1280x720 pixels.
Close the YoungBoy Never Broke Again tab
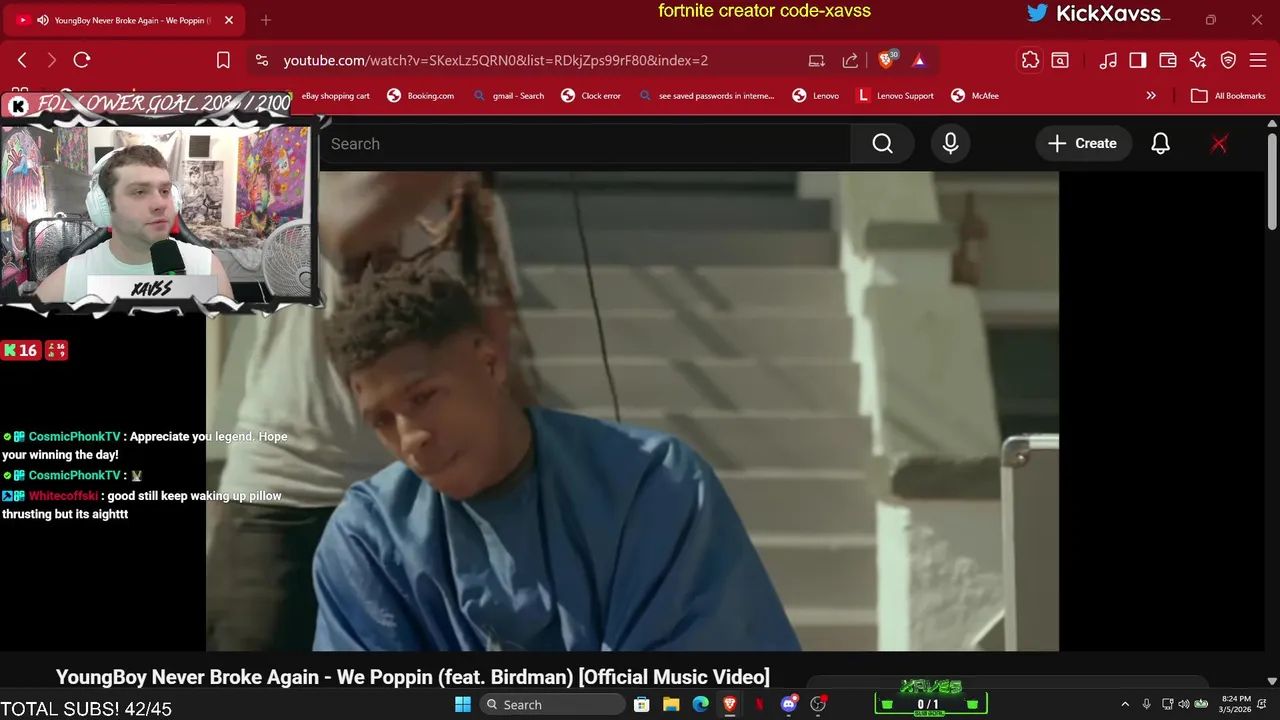229,20
